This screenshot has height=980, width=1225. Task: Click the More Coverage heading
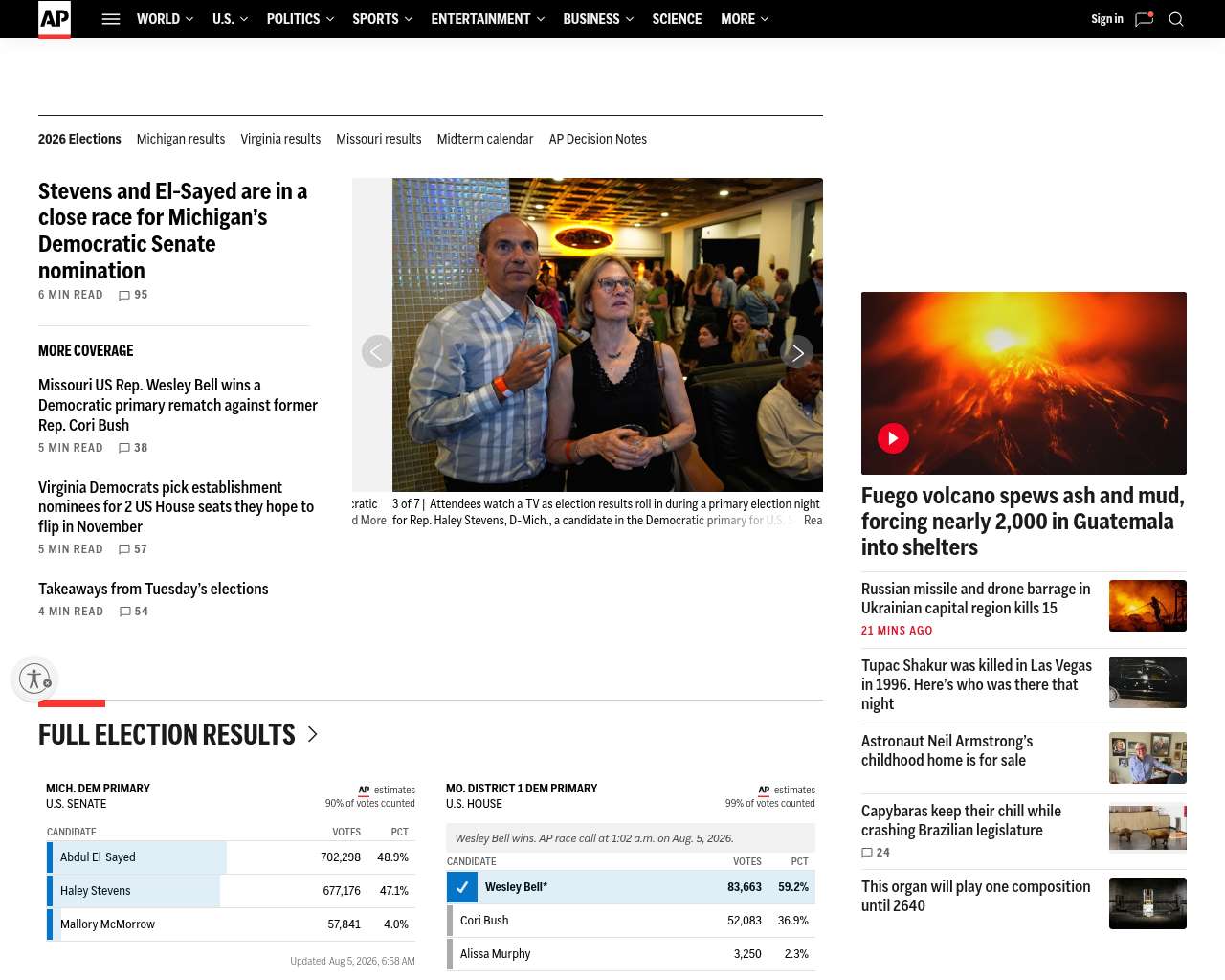[x=86, y=351]
